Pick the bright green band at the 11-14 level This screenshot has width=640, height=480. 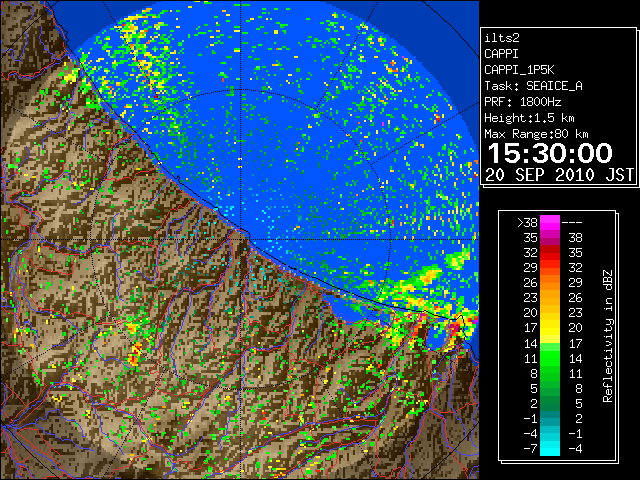550,358
